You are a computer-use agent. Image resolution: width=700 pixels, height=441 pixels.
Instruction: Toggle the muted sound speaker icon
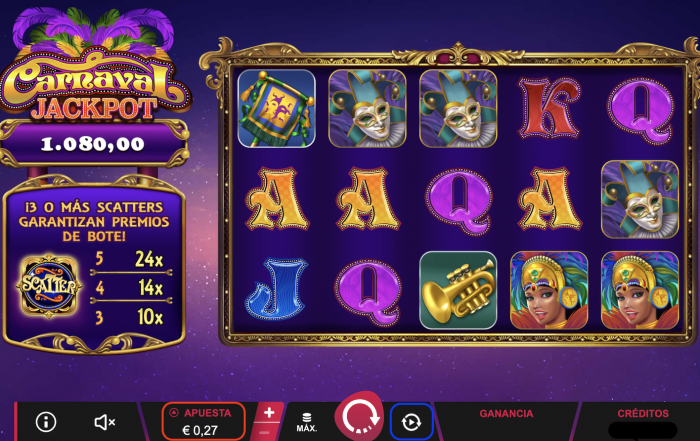click(x=105, y=422)
